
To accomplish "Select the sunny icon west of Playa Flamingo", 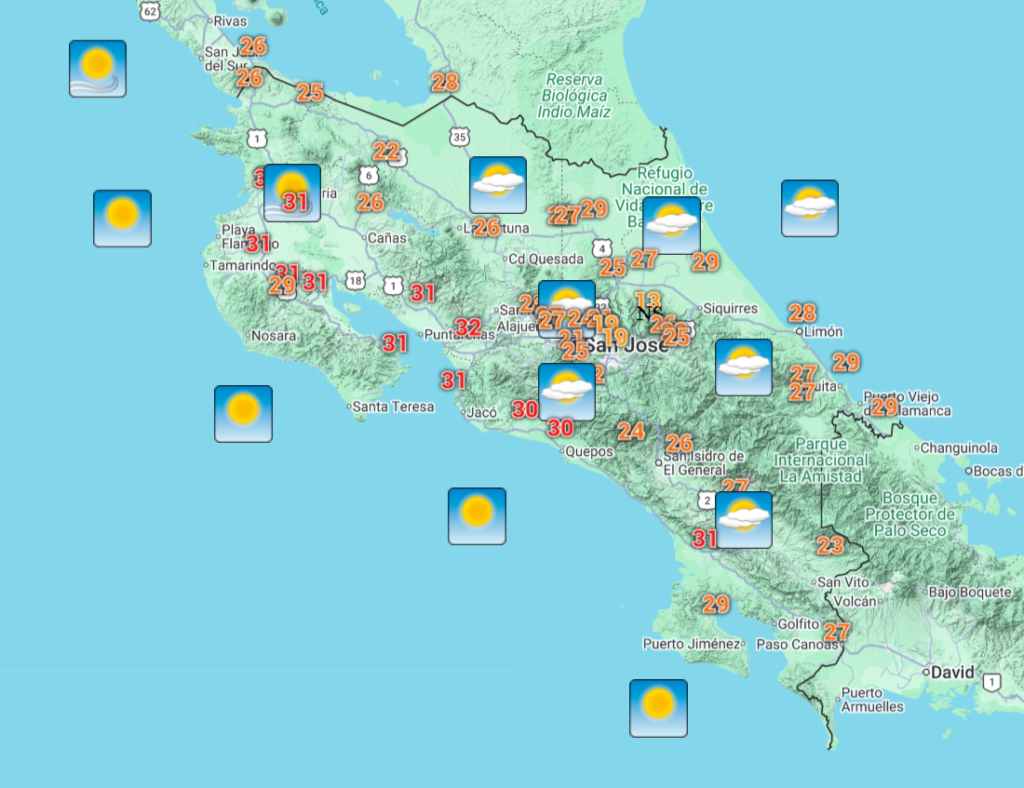I will [122, 218].
